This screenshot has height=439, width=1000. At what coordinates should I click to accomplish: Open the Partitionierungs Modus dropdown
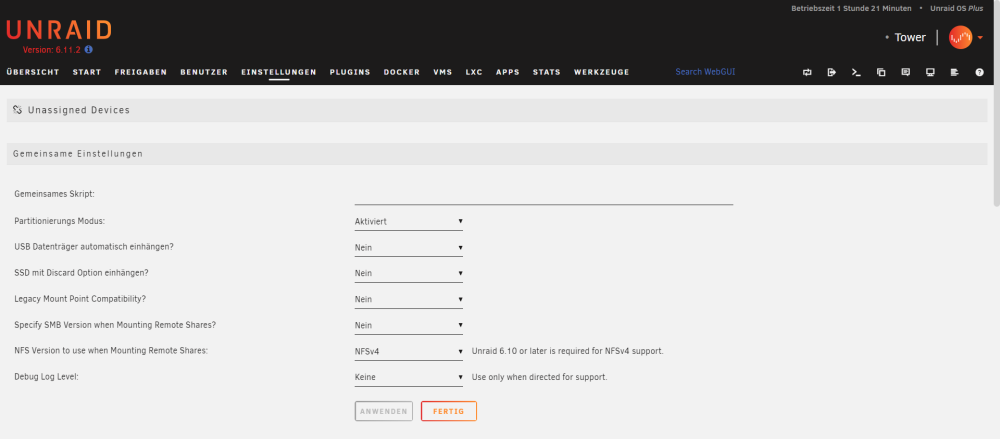tap(409, 221)
